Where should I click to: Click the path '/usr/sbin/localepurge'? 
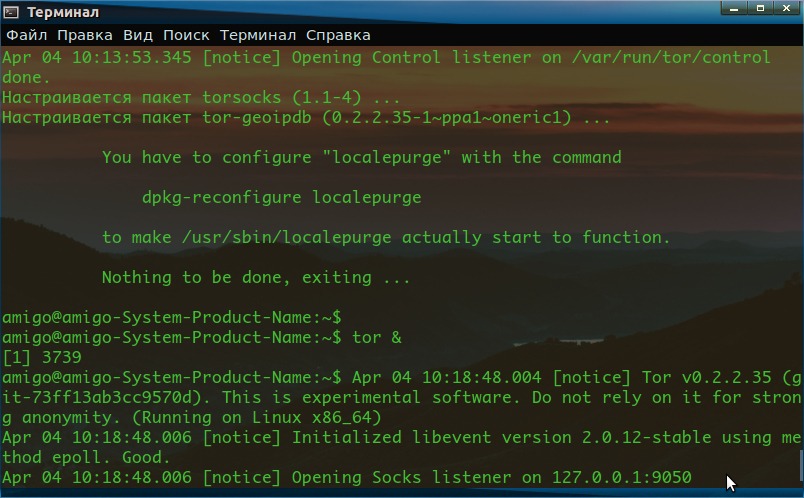(287, 237)
